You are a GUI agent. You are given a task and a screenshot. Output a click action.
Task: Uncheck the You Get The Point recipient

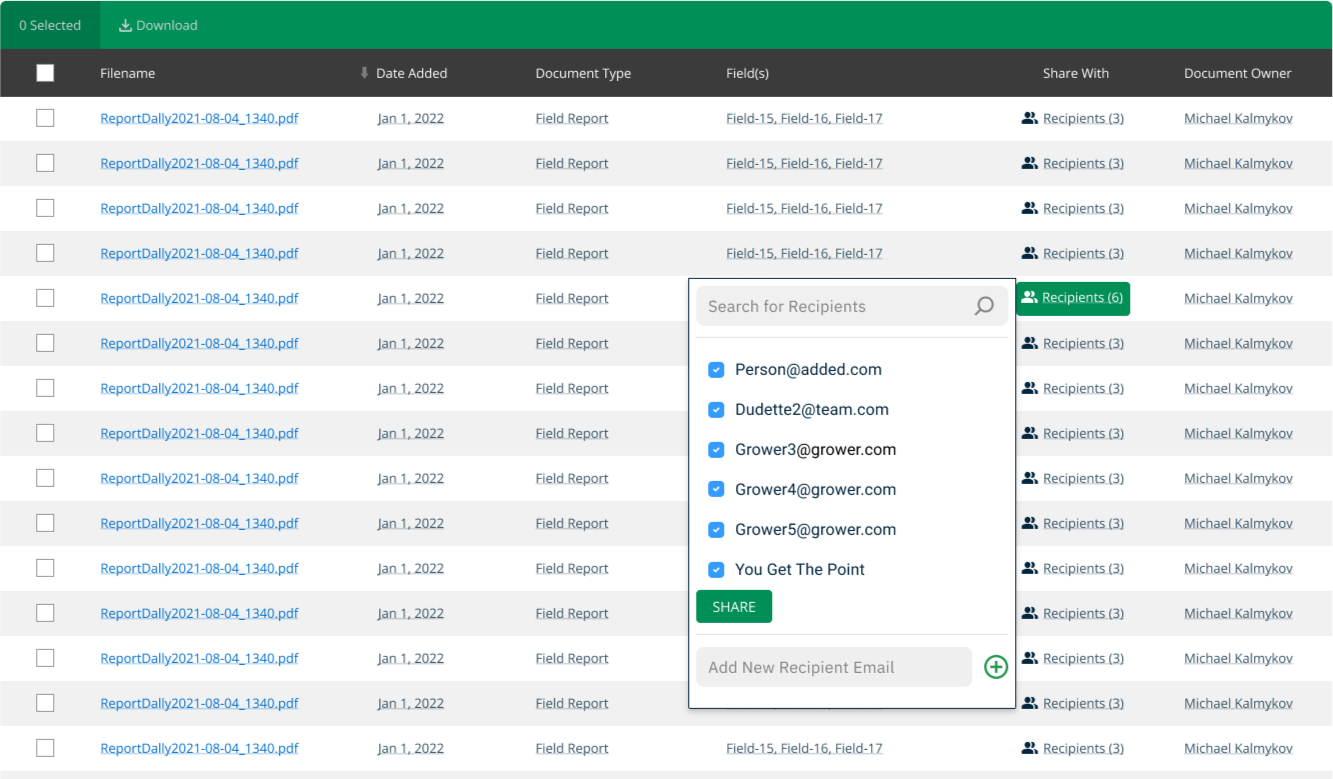pyautogui.click(x=716, y=569)
